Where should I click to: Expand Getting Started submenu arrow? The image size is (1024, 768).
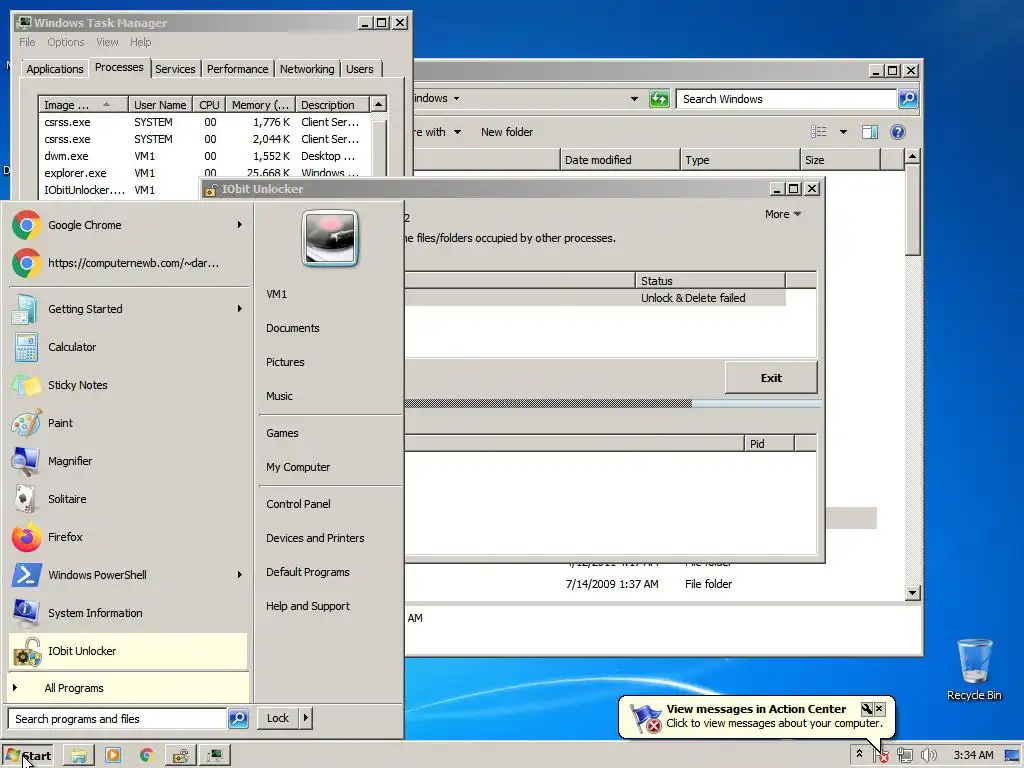pos(240,309)
